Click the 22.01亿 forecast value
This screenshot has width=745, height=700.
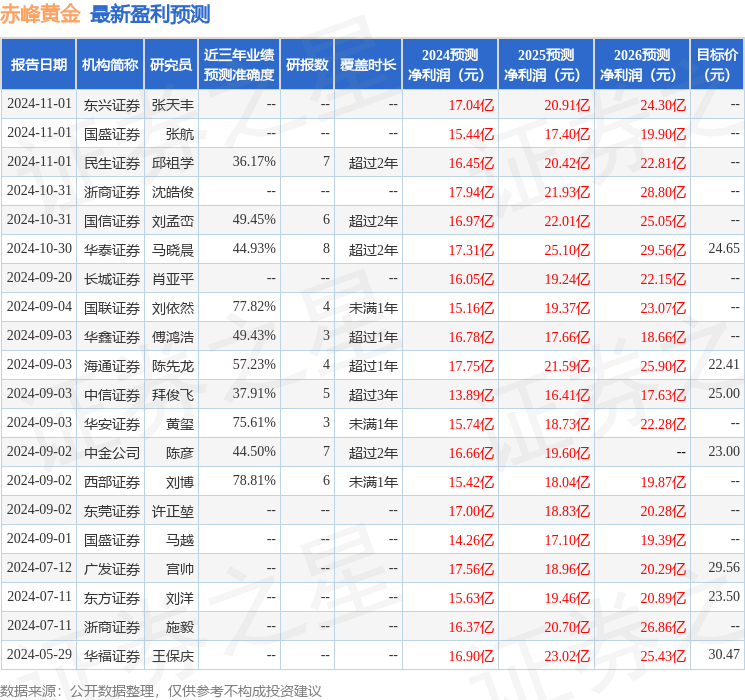pyautogui.click(x=567, y=221)
